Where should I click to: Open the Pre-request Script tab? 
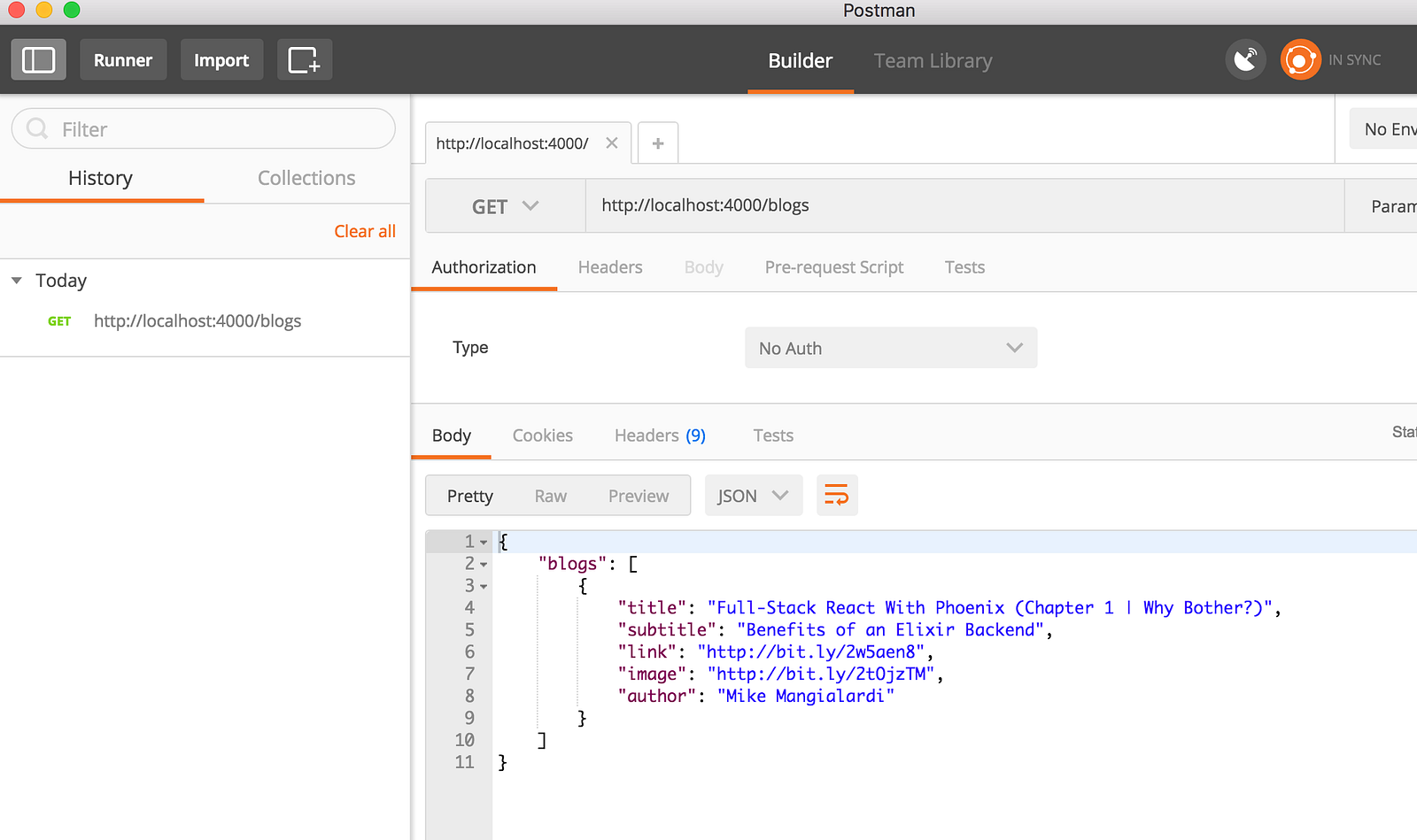834,267
